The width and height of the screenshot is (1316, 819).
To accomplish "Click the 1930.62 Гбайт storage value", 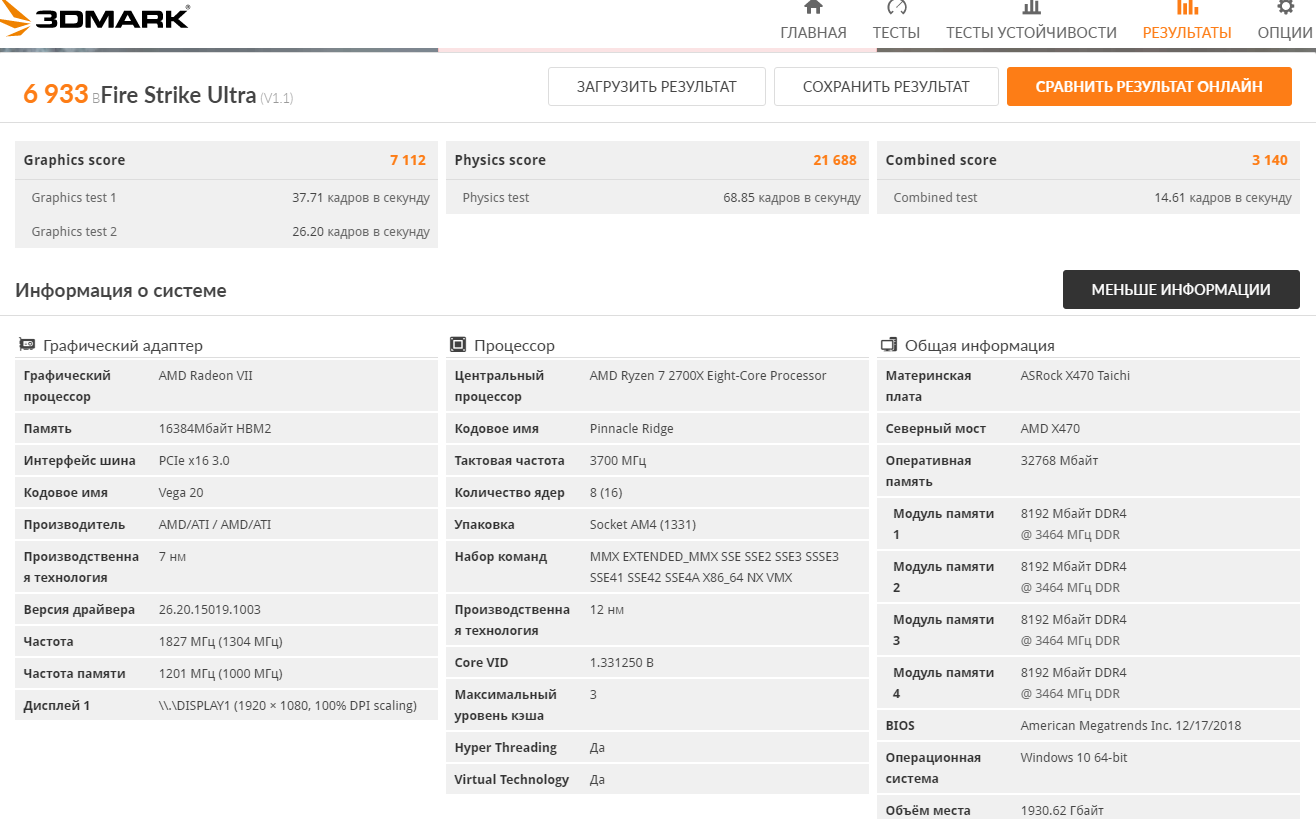I will tap(1062, 811).
